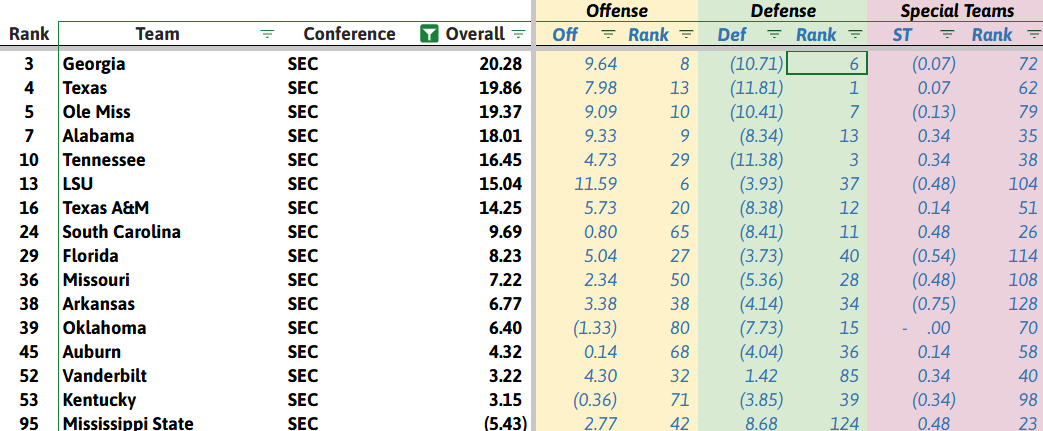Image resolution: width=1043 pixels, height=431 pixels.
Task: Select Oklahoma's special teams value .00
Action: 926,328
